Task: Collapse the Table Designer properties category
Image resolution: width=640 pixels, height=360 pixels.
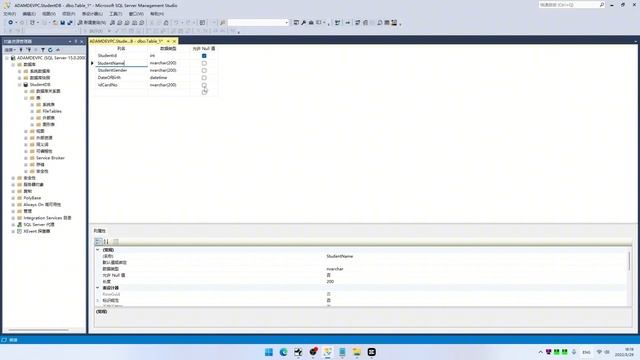Action: pyautogui.click(x=98, y=288)
